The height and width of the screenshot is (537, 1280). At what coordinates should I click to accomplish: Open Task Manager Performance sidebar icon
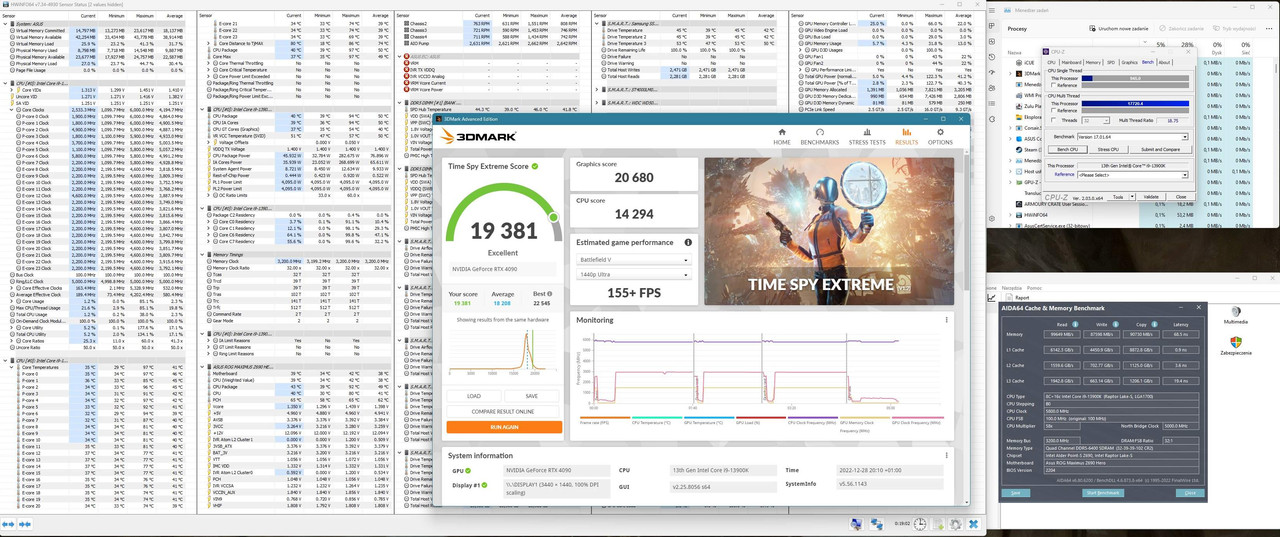coord(992,42)
